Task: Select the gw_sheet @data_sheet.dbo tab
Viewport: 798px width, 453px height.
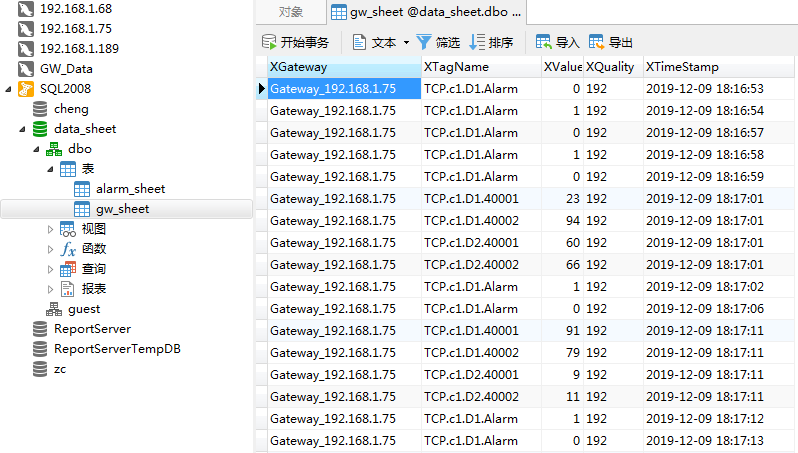Action: [x=426, y=12]
